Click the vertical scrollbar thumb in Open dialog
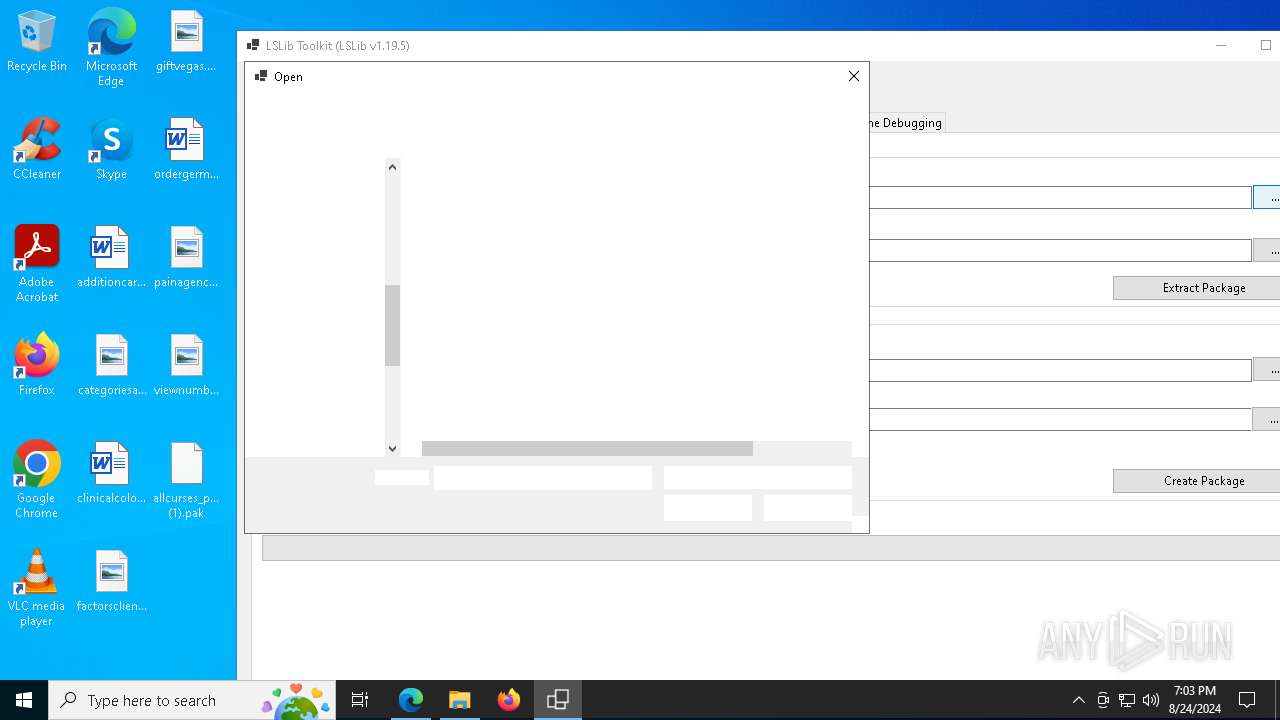Image resolution: width=1280 pixels, height=720 pixels. tap(392, 325)
